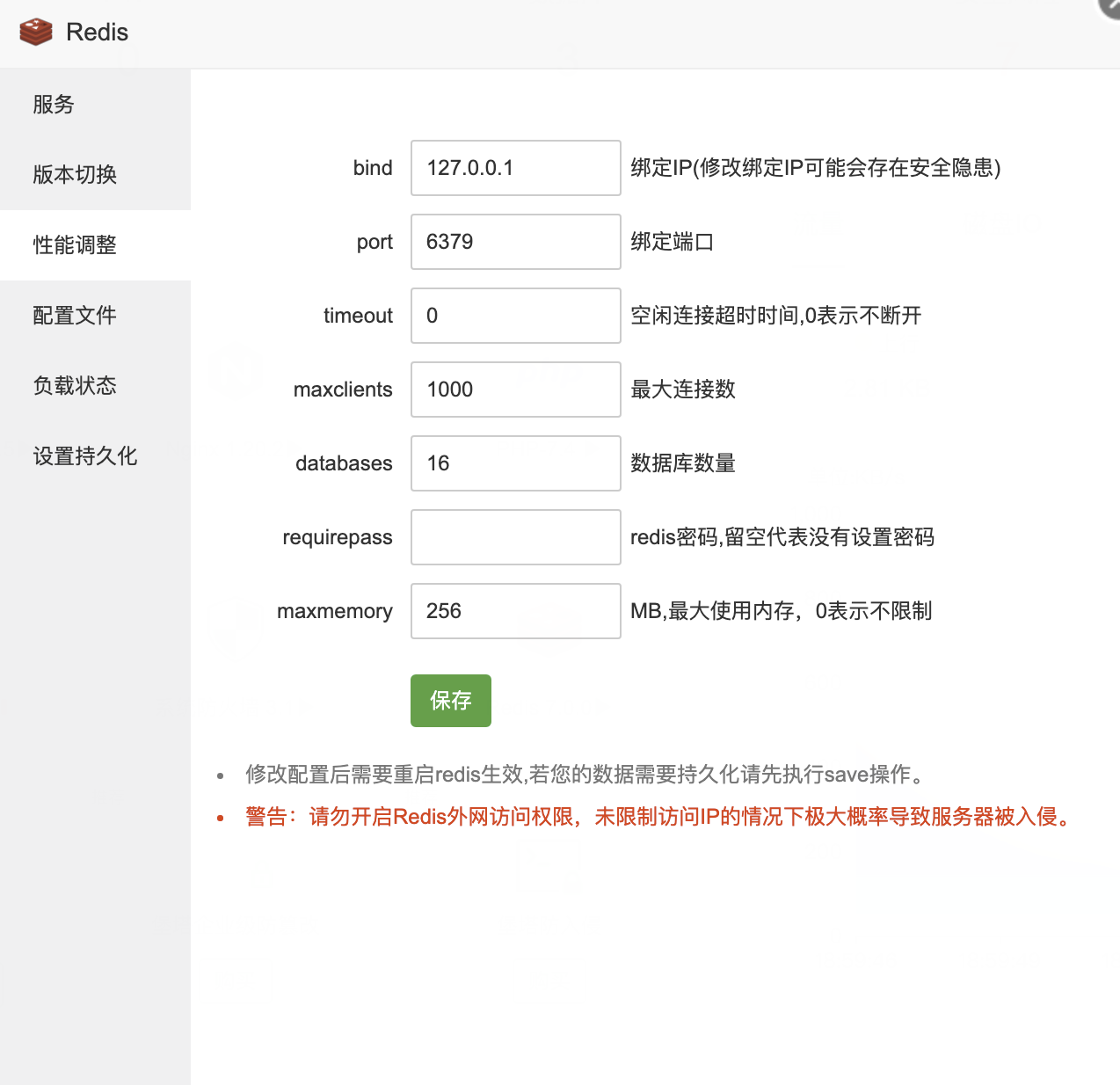
Task: Click the Redis title text
Action: coord(97,33)
